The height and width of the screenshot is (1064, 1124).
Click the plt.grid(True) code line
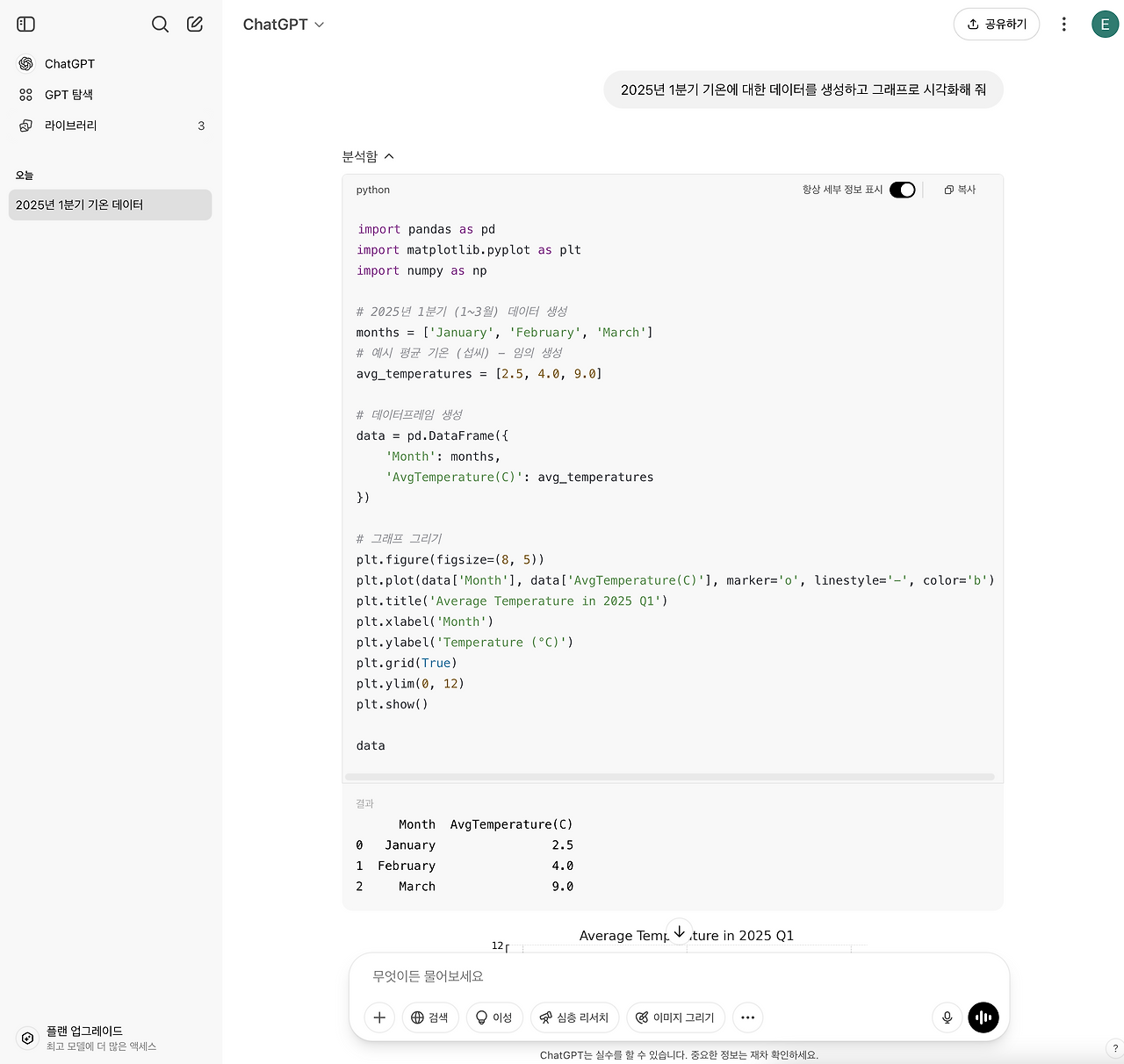pyautogui.click(x=407, y=663)
